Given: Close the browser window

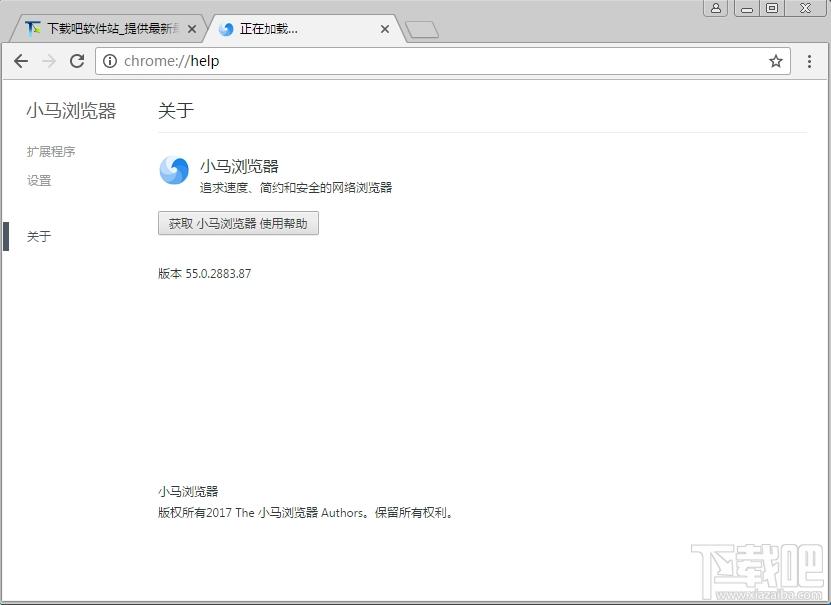Looking at the screenshot, I should [x=805, y=7].
